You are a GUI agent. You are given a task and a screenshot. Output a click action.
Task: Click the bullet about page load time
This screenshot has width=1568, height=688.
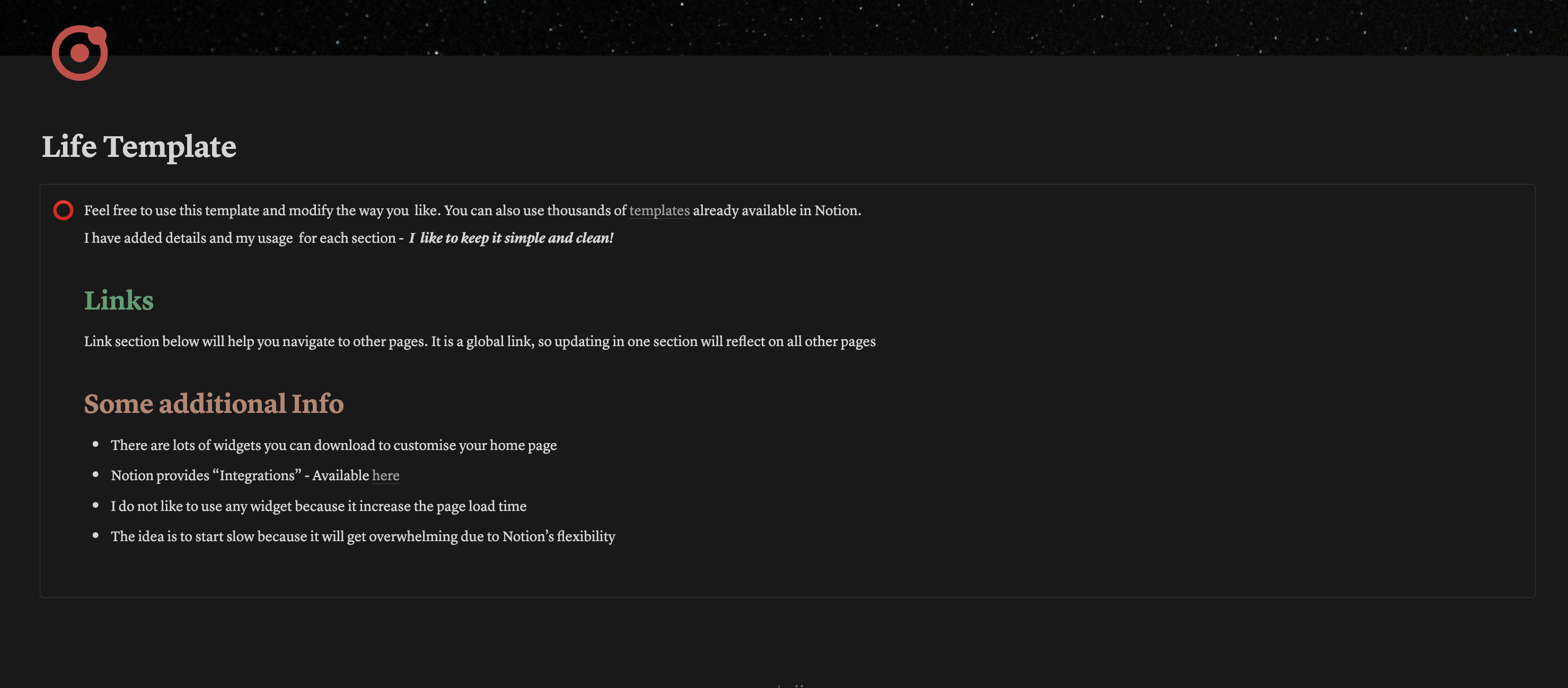click(319, 507)
